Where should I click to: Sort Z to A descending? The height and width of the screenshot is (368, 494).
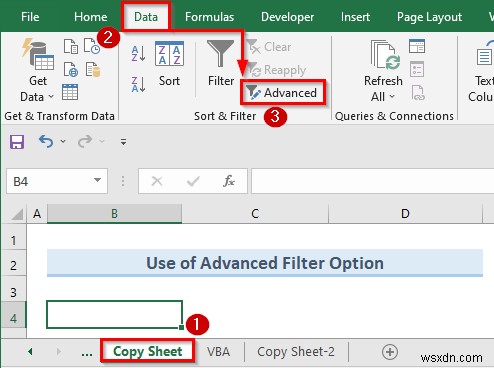(x=138, y=84)
